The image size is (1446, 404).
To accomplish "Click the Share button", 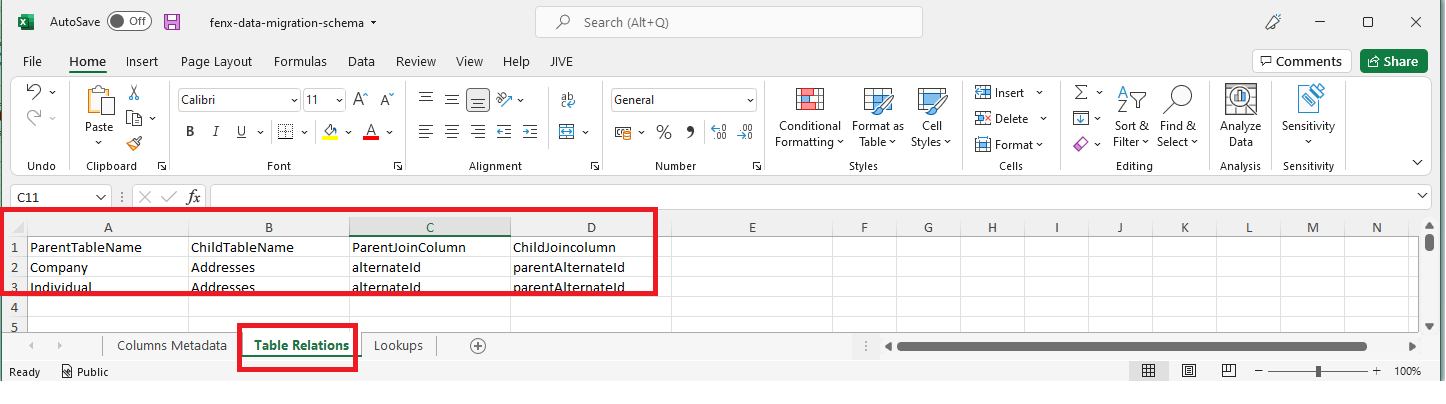I will point(1393,61).
